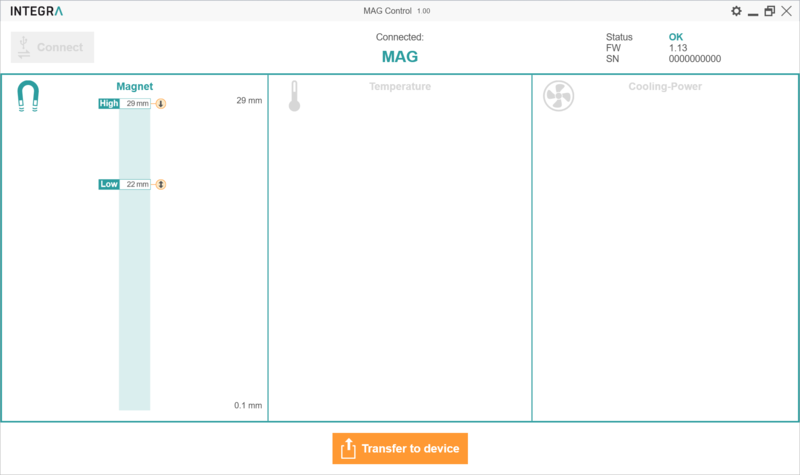Edit the Low 22 mm value field
This screenshot has height=475, width=800.
135,184
